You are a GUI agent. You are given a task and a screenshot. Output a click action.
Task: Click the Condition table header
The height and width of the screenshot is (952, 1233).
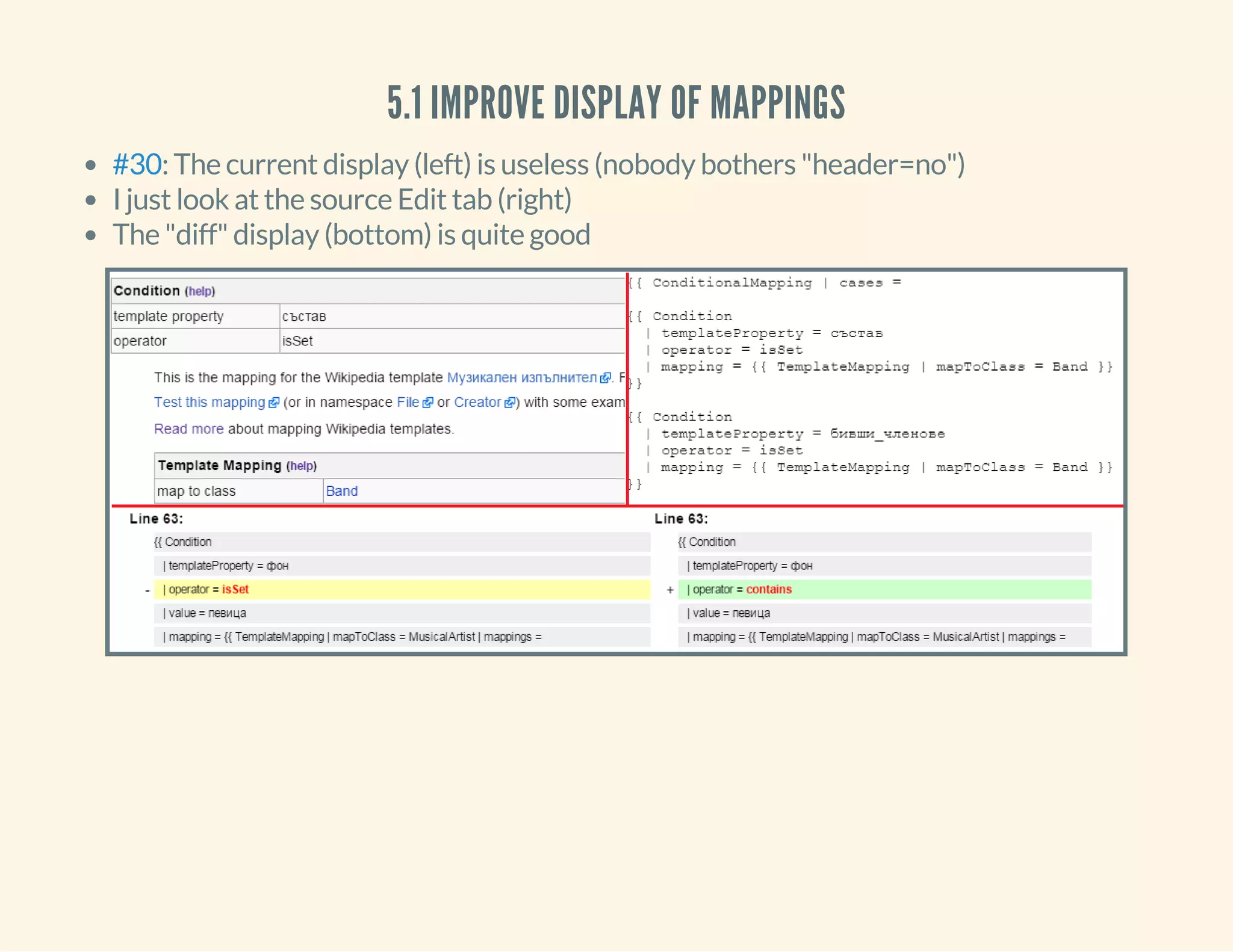(368, 291)
